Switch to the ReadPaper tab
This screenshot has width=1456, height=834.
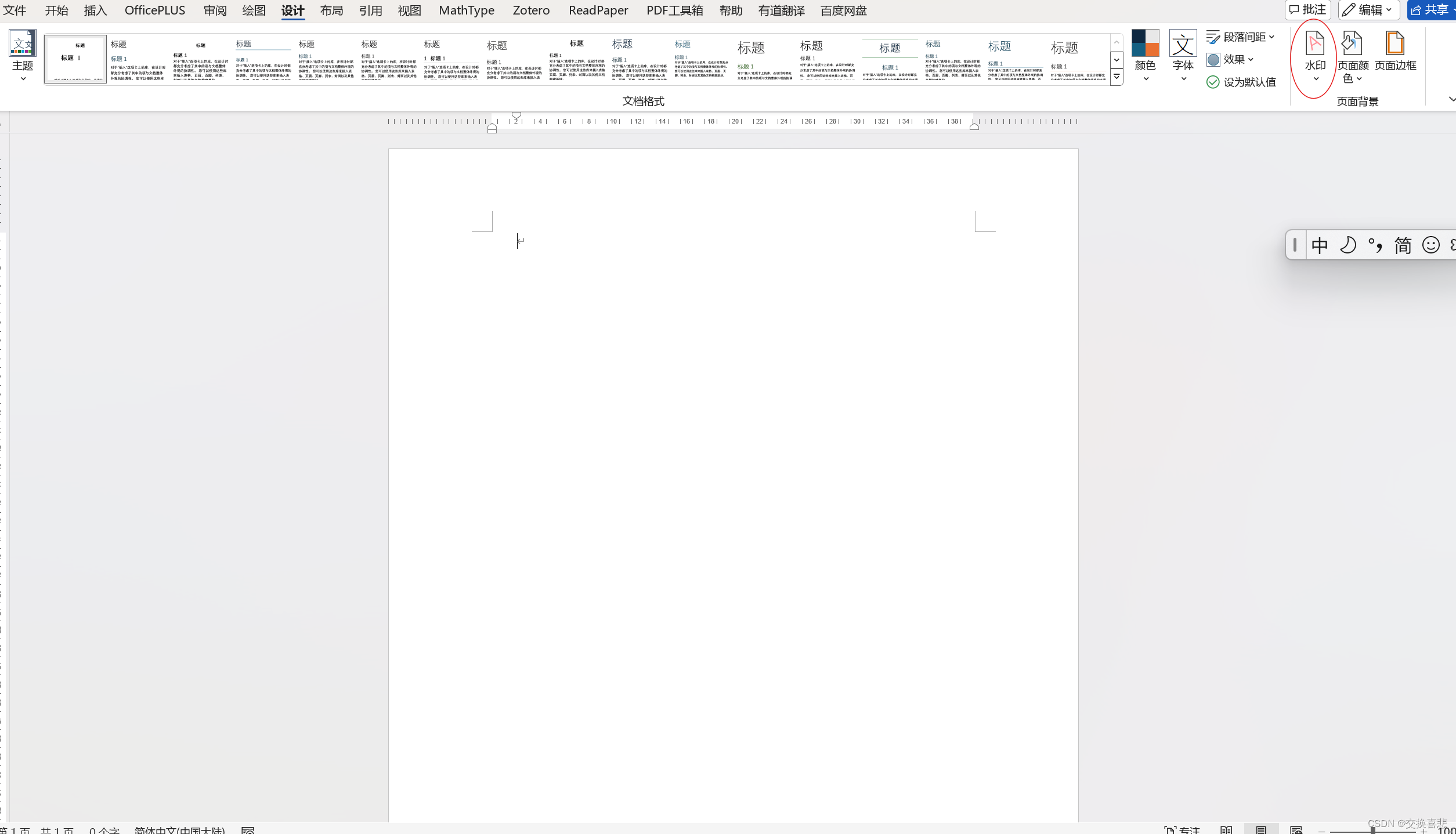pyautogui.click(x=598, y=10)
